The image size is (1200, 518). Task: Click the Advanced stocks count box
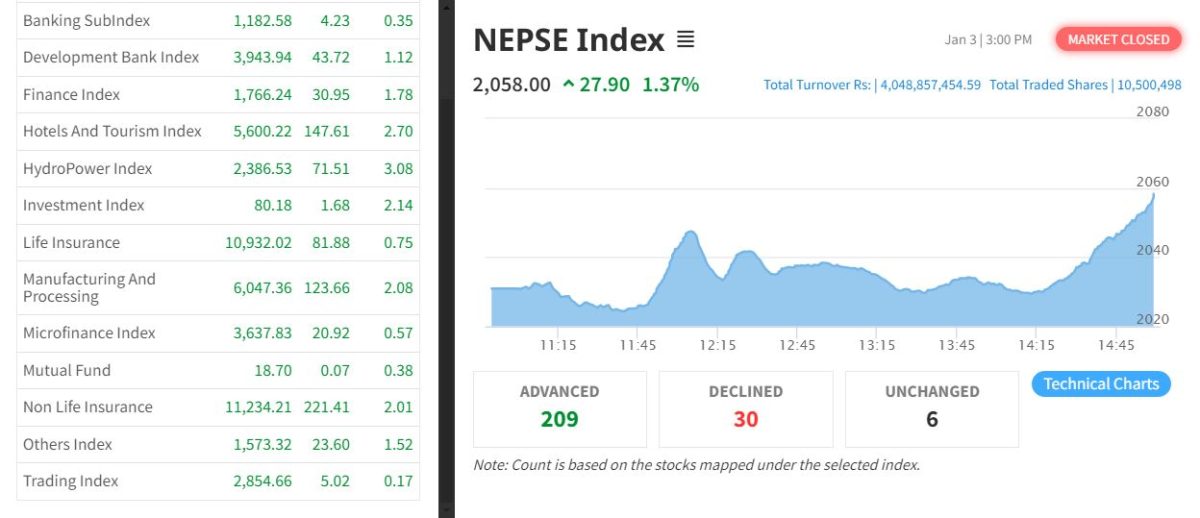559,408
